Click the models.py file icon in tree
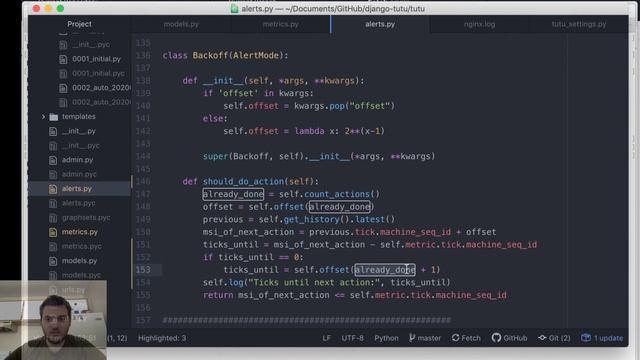 (x=53, y=261)
